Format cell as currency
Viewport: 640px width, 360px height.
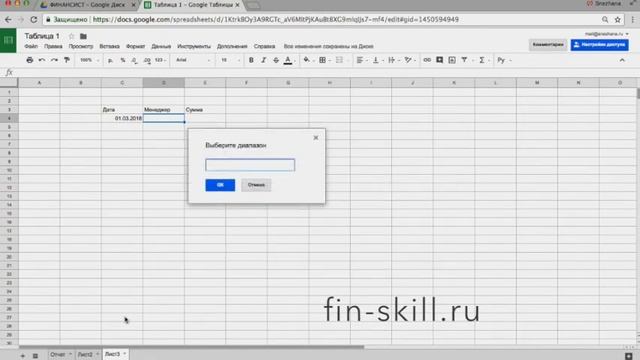point(110,60)
